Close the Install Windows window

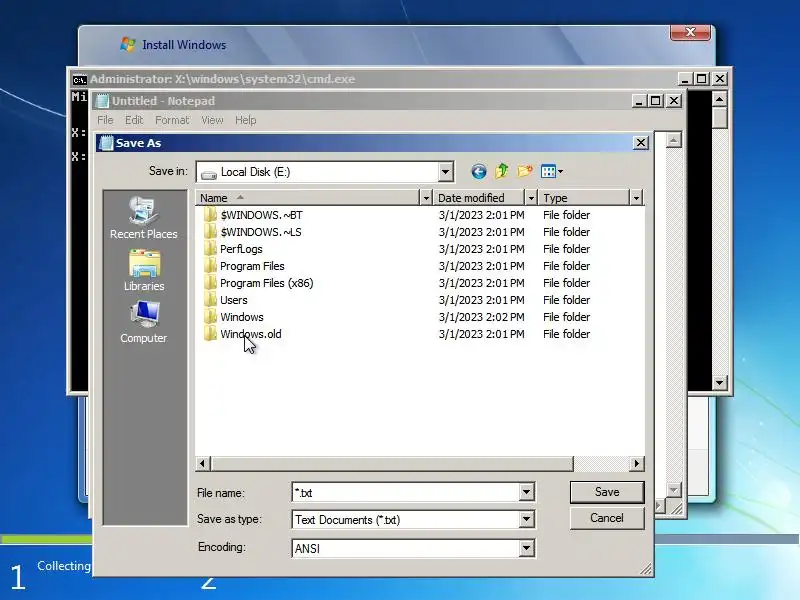(690, 32)
